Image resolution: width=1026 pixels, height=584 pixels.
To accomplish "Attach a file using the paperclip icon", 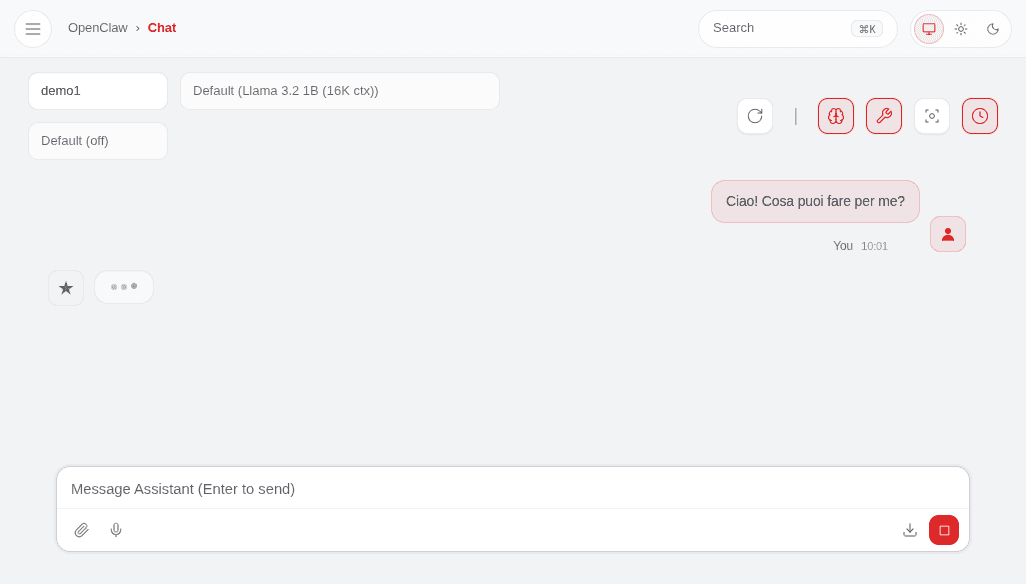I will pos(82,530).
